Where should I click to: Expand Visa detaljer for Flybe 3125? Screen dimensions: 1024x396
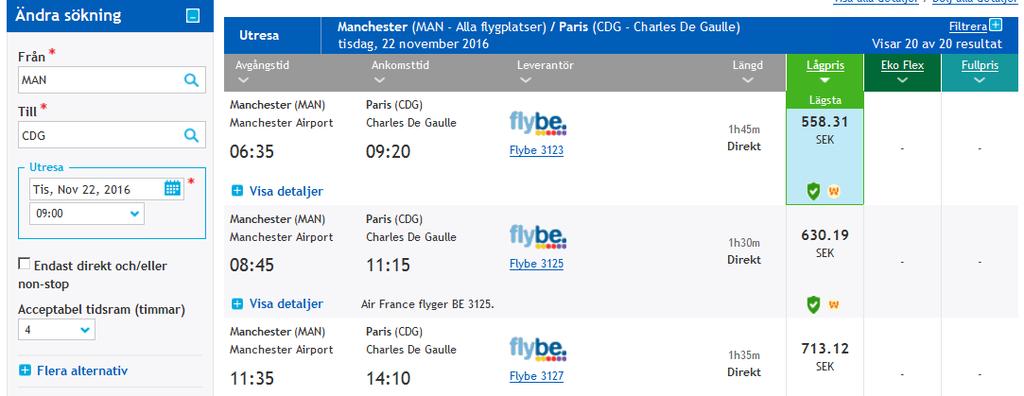tap(278, 304)
